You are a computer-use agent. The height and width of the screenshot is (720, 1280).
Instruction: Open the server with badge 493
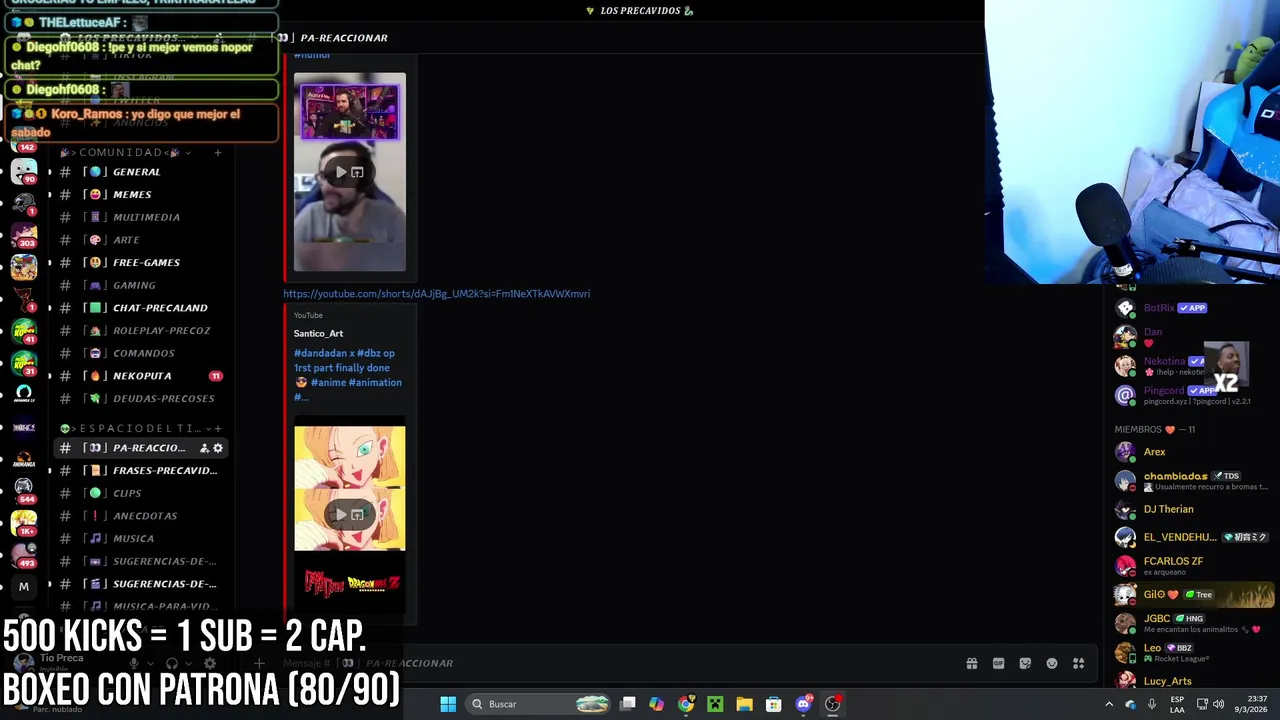24,554
